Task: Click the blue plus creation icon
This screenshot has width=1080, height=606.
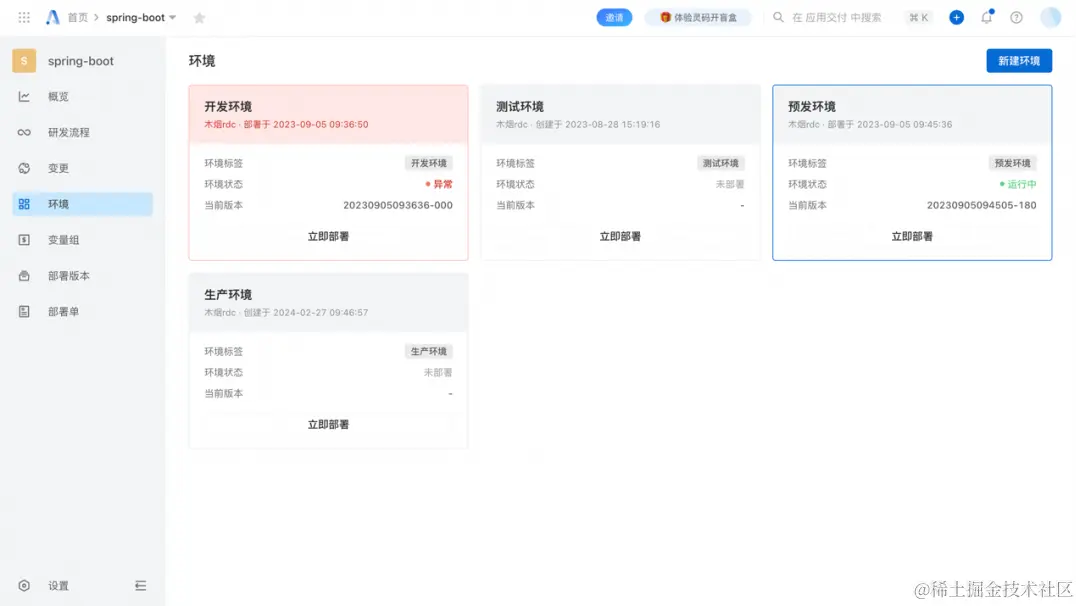Action: point(956,17)
